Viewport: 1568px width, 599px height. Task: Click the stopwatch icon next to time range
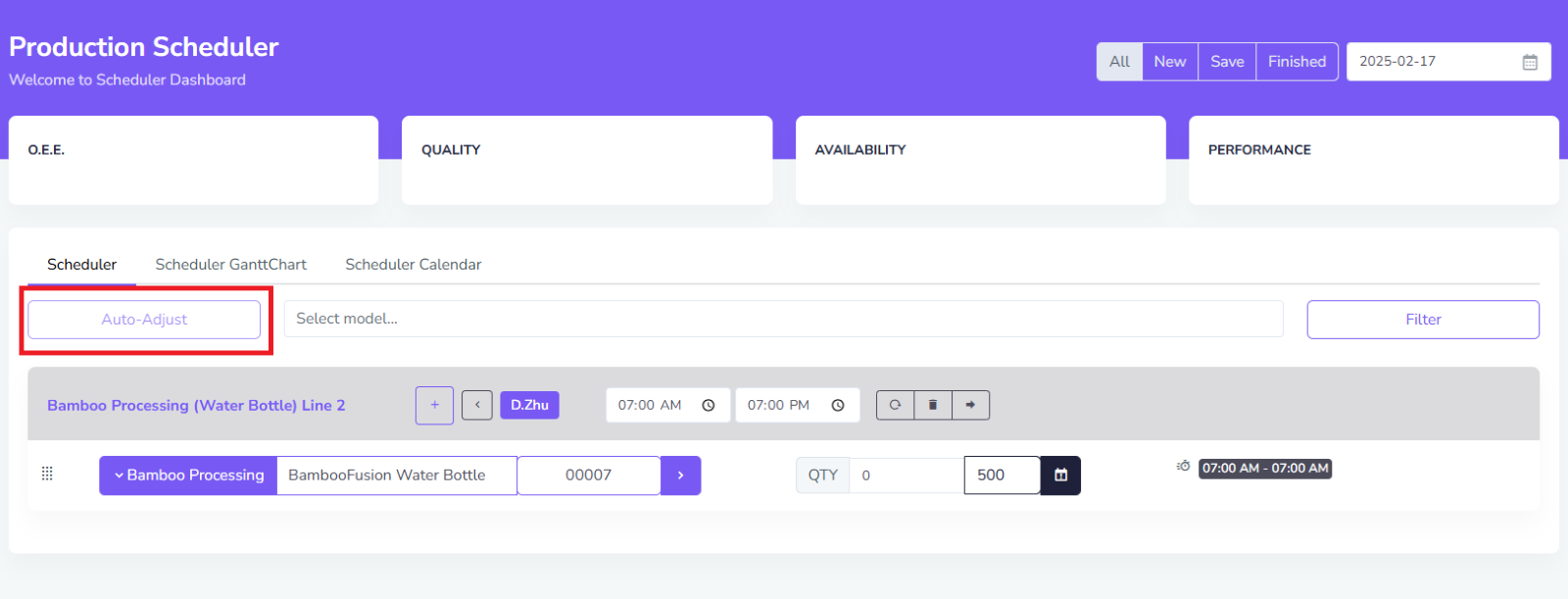(1184, 467)
